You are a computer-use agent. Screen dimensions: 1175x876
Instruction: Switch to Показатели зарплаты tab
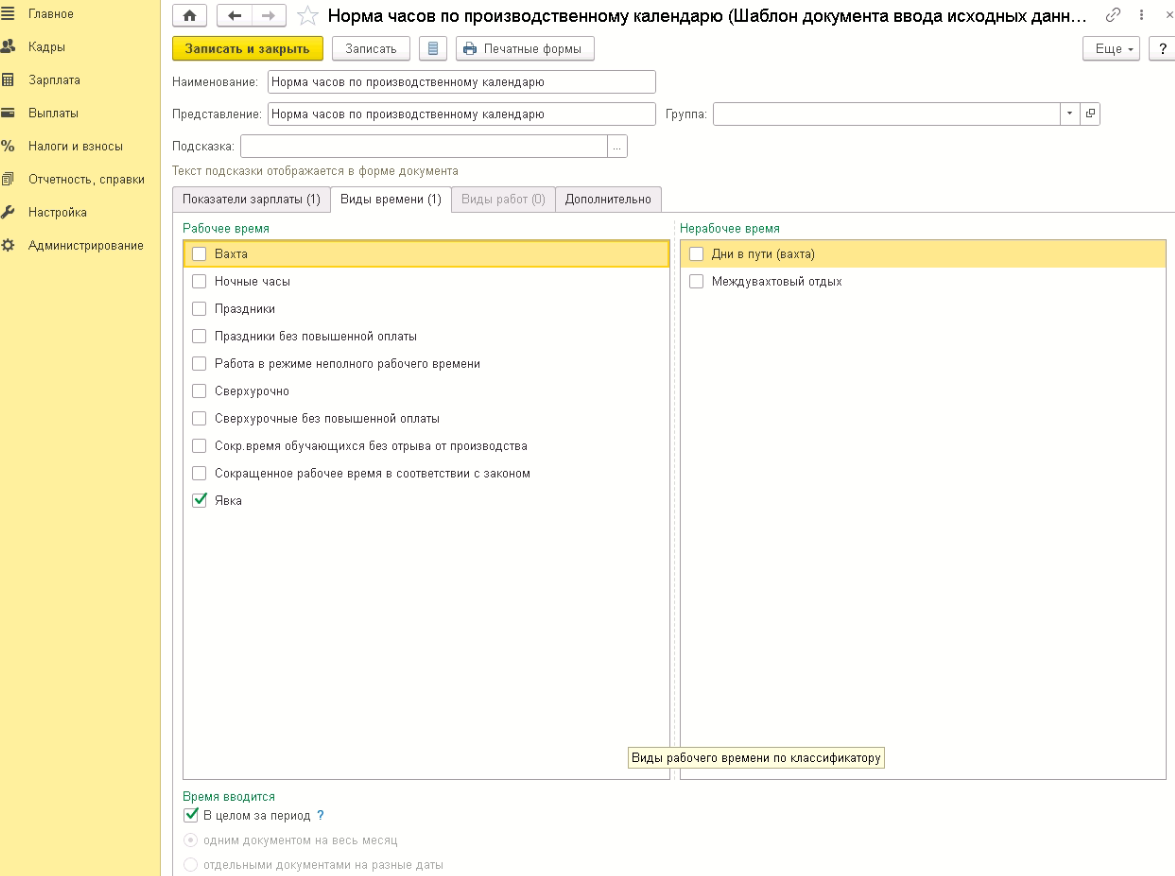coord(251,199)
